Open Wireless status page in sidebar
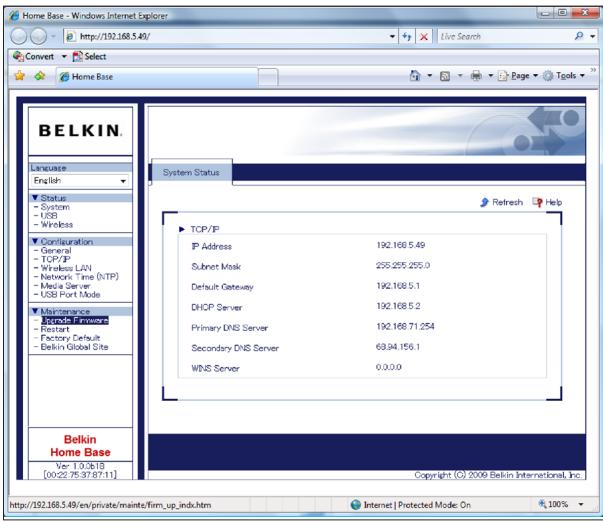 (x=57, y=225)
